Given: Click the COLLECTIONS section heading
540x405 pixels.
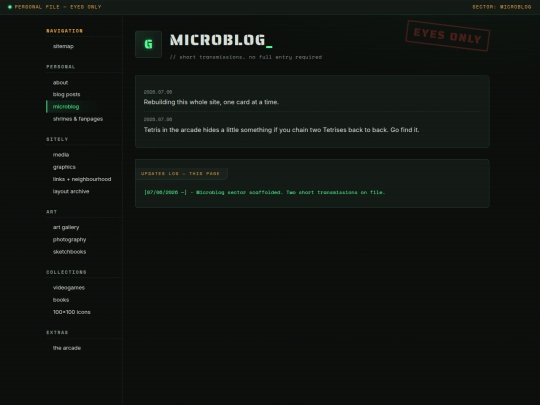Looking at the screenshot, I should (66, 272).
